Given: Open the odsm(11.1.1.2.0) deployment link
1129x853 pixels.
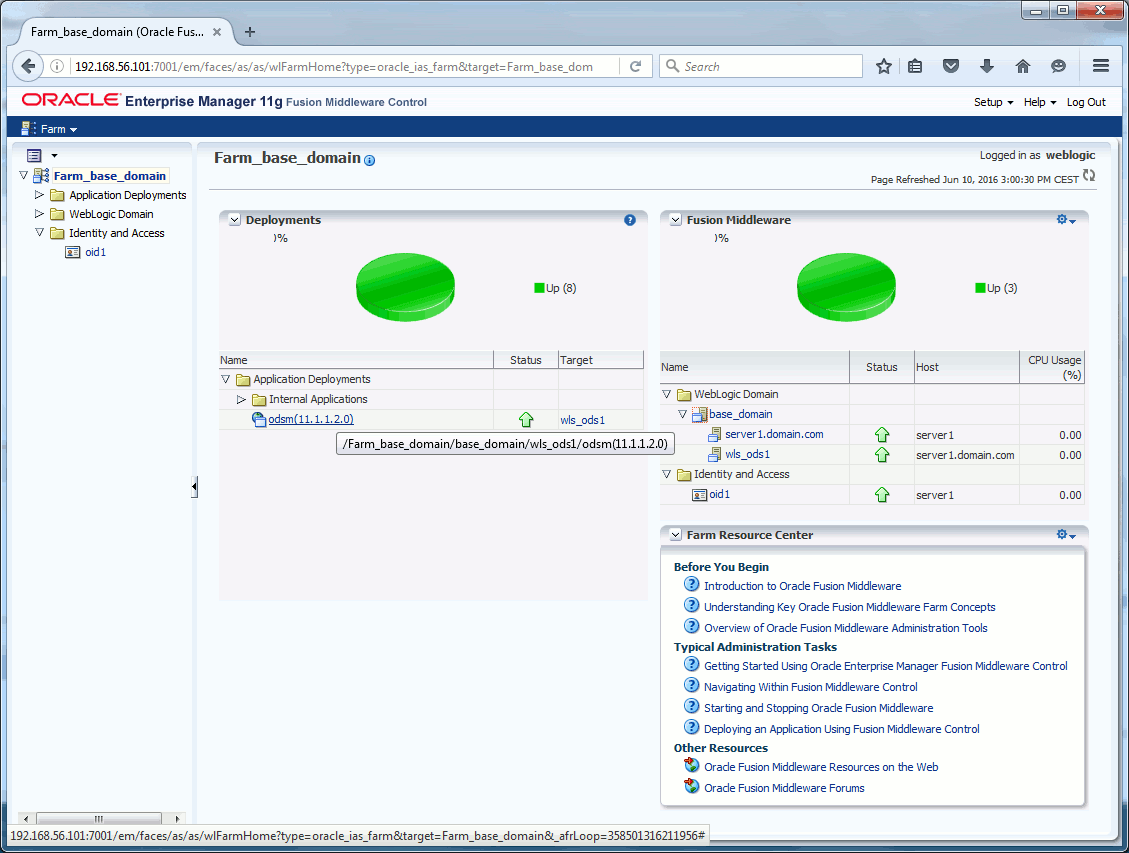Looking at the screenshot, I should [311, 420].
